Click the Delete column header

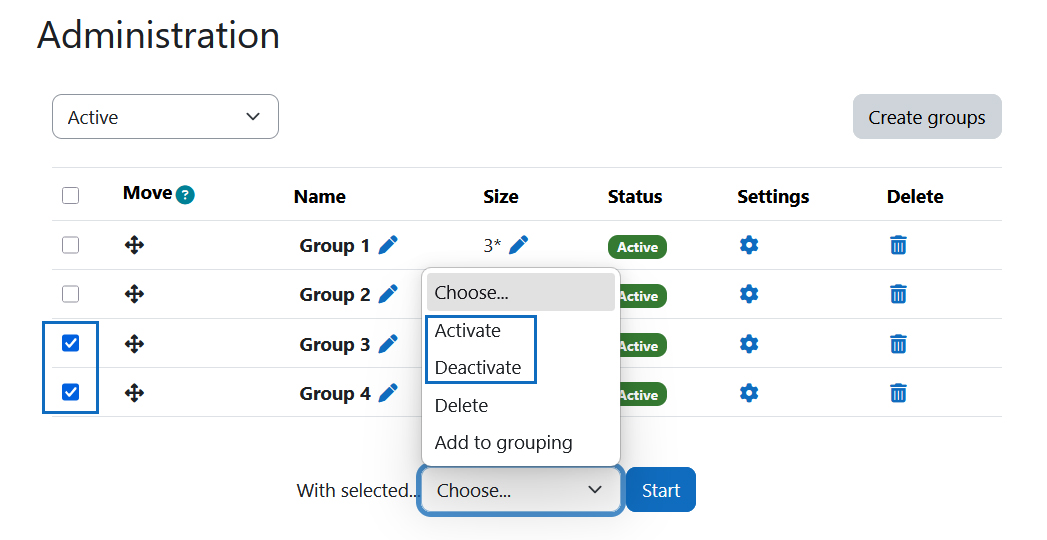(x=915, y=196)
